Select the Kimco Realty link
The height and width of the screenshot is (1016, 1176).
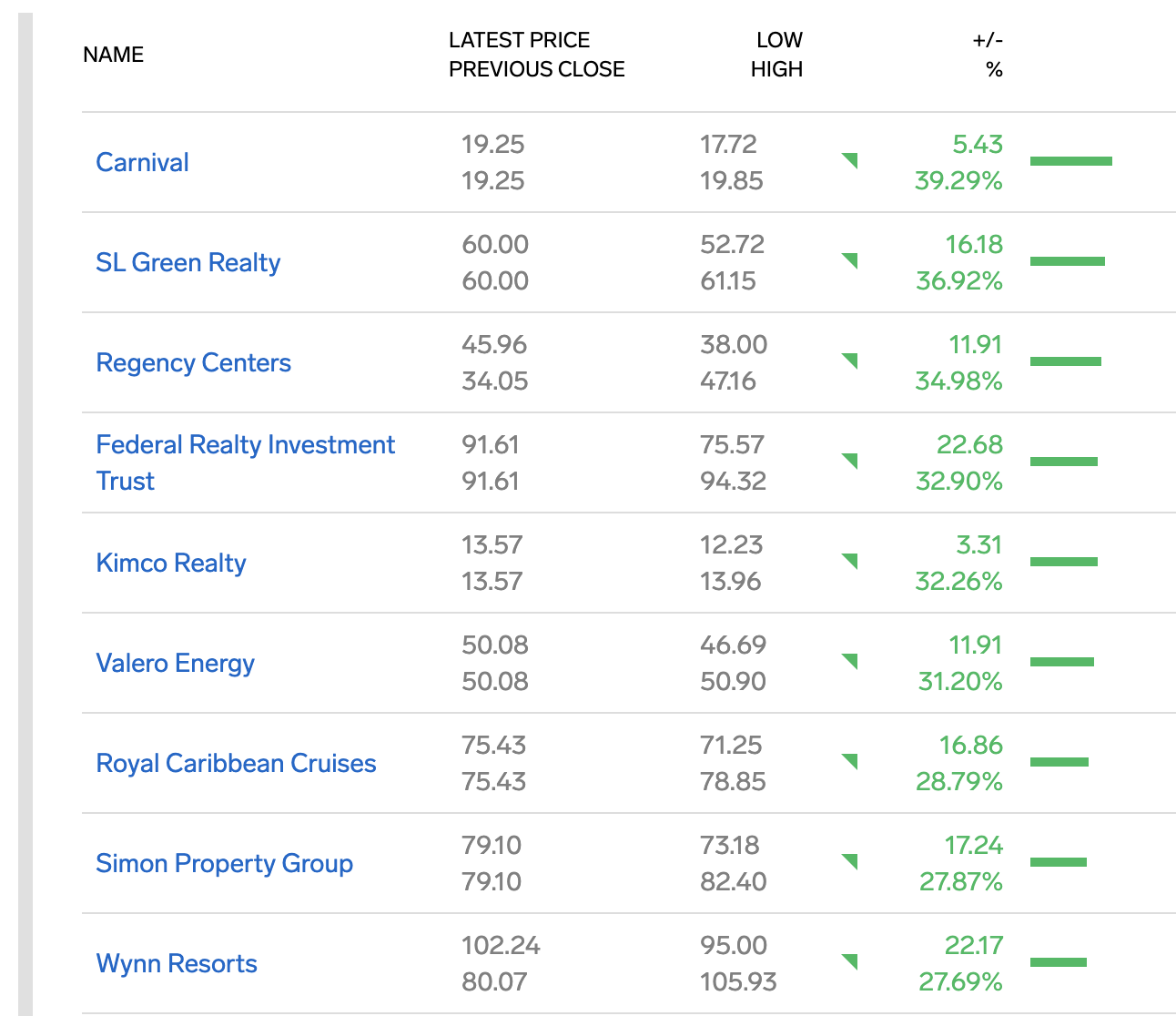170,563
